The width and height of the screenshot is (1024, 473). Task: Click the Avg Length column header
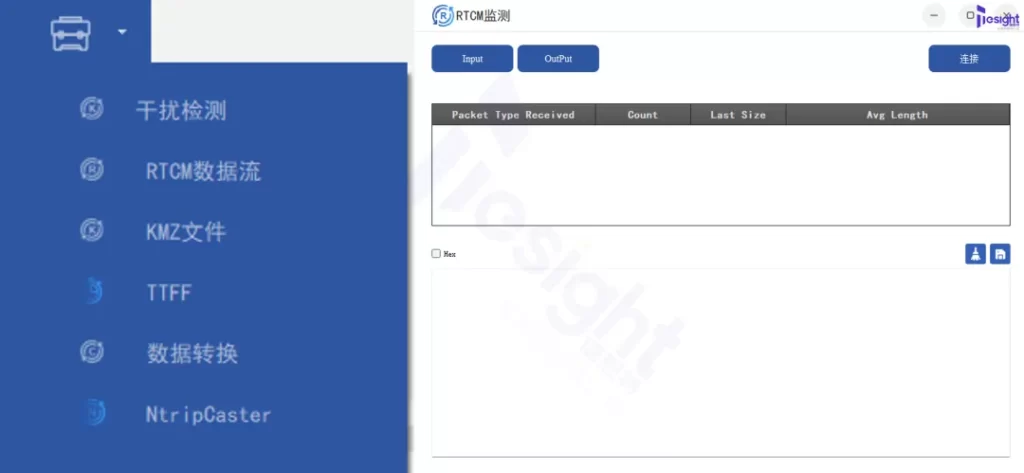(897, 115)
